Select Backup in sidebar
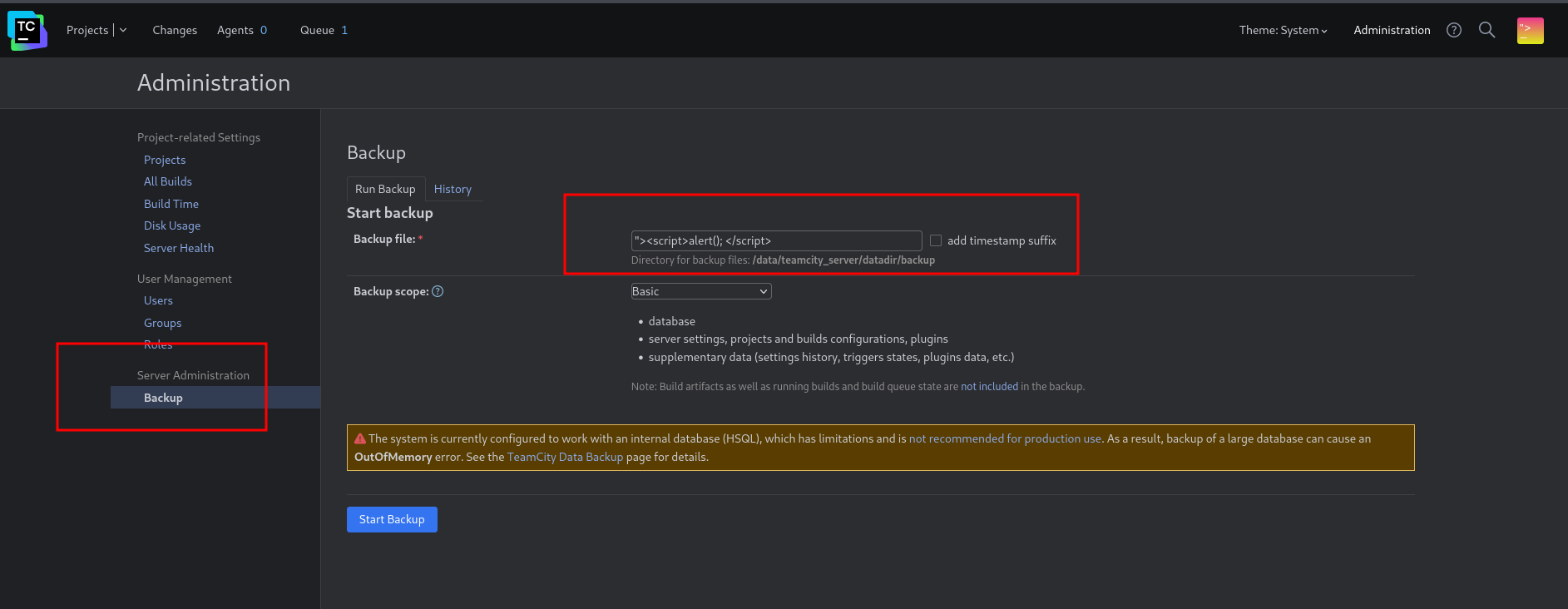Screen dimensions: 1568x609 coord(215,398)
